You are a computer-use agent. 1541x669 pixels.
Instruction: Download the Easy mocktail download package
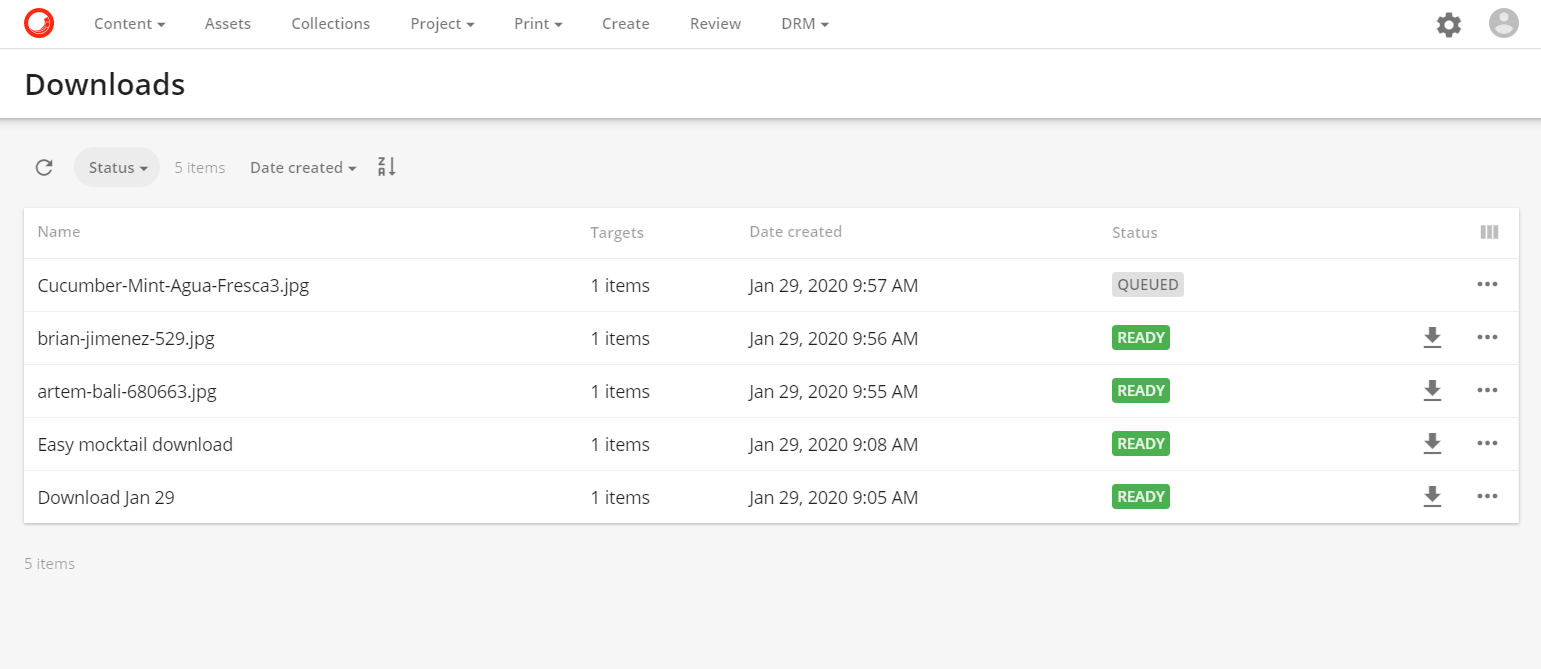(x=1432, y=444)
